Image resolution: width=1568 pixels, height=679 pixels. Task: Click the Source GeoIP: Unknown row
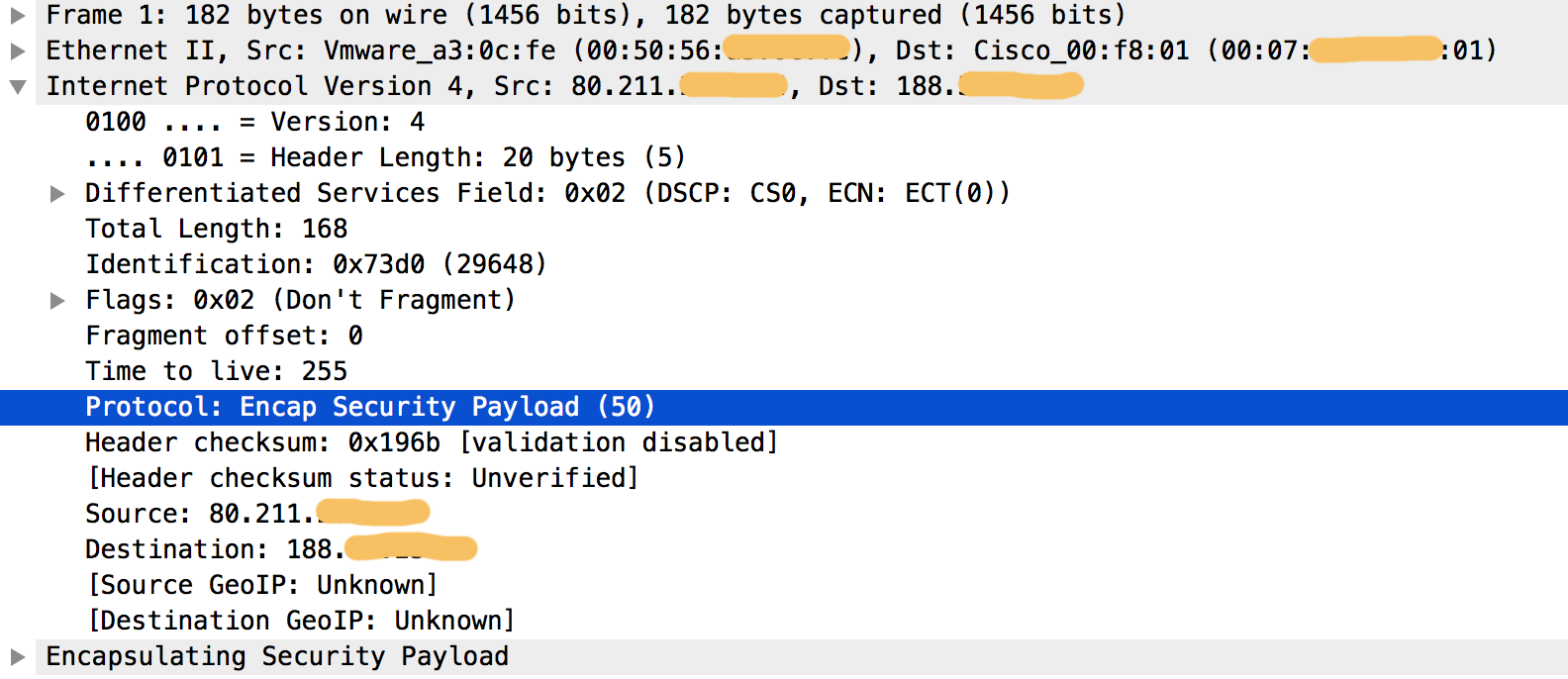(262, 585)
